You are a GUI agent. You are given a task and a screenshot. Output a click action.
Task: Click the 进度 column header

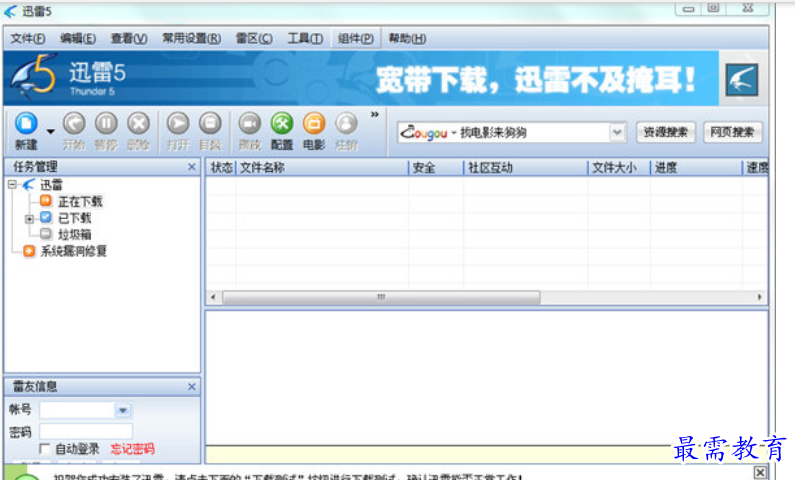click(x=696, y=168)
